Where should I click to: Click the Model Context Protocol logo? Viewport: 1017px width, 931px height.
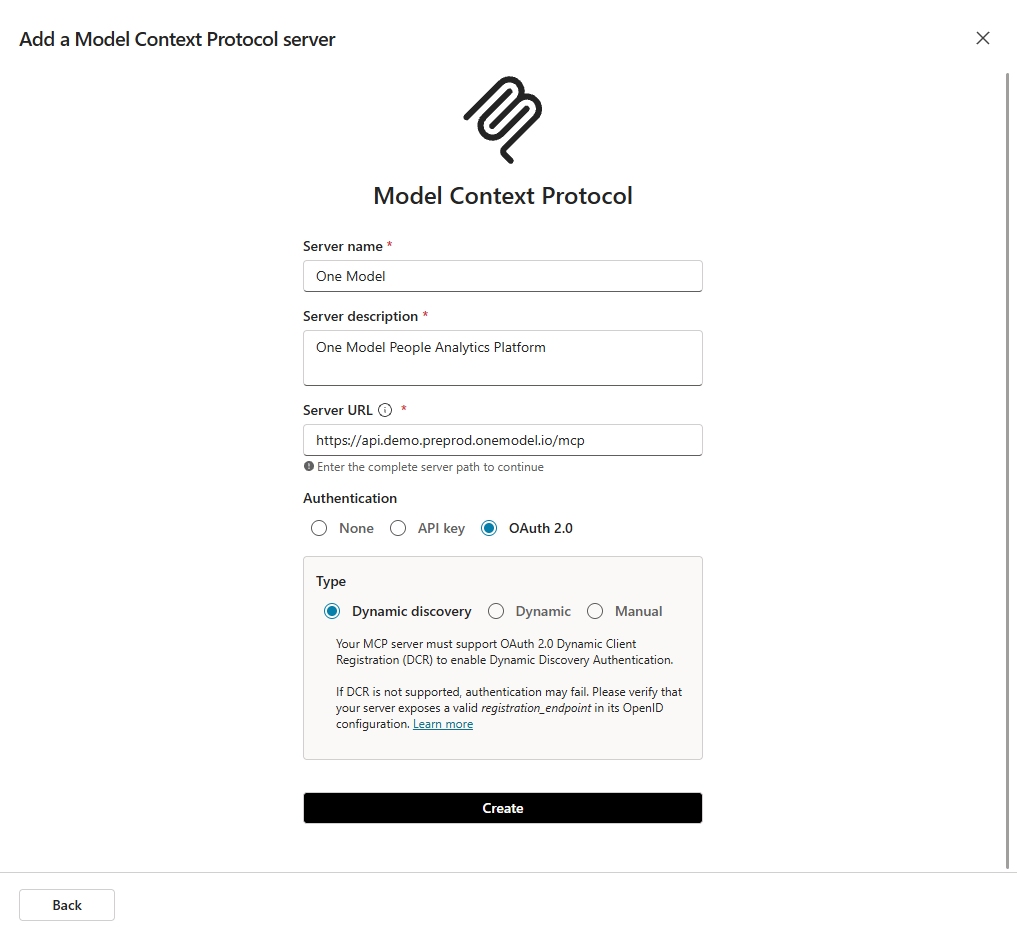click(x=502, y=119)
